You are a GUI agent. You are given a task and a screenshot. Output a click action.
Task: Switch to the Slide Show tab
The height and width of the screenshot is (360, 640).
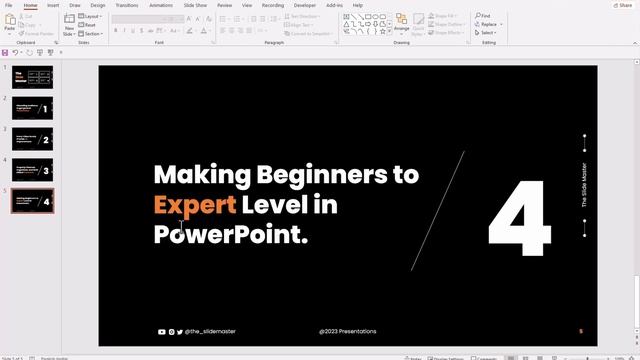(x=195, y=5)
